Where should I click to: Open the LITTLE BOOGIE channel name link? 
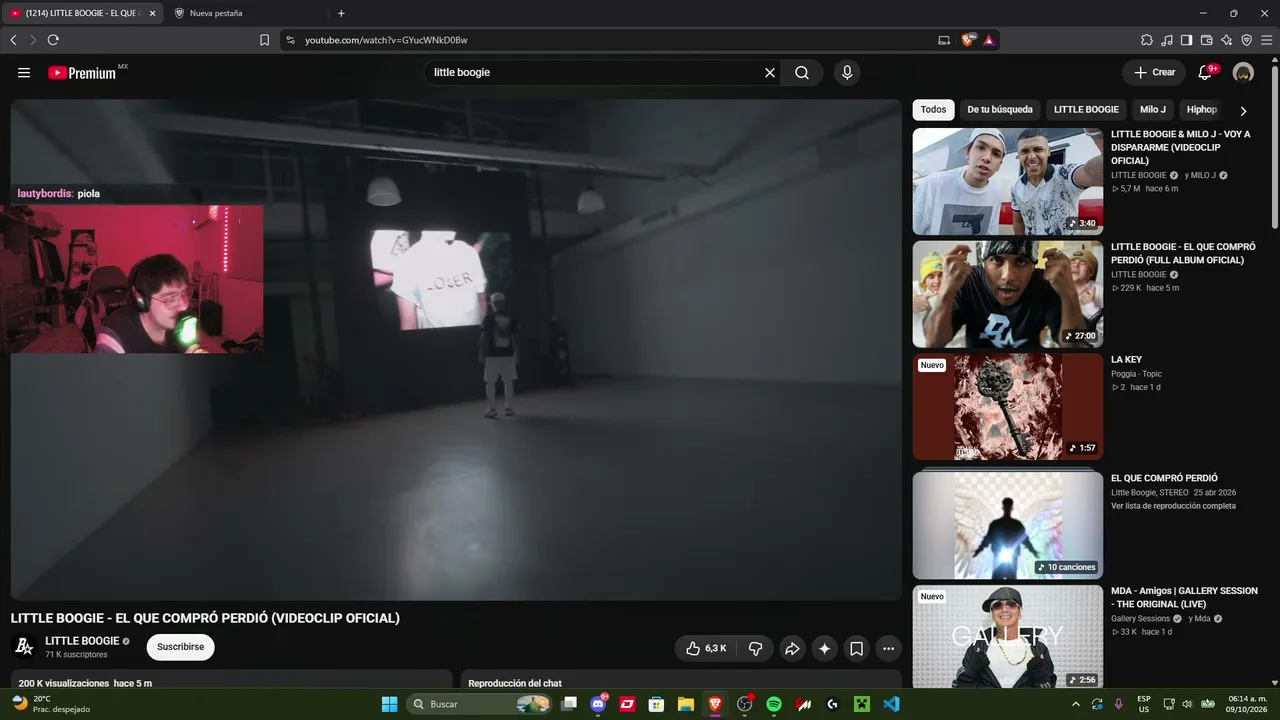pos(82,641)
